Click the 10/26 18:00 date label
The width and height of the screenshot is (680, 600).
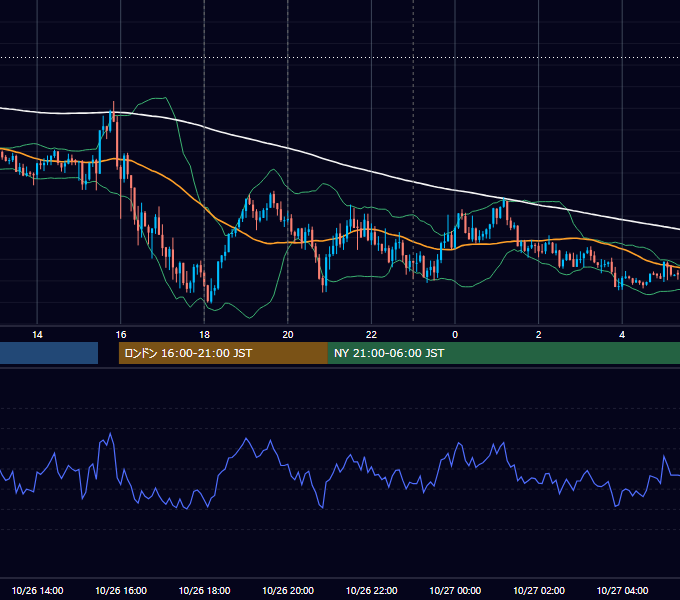click(x=204, y=590)
